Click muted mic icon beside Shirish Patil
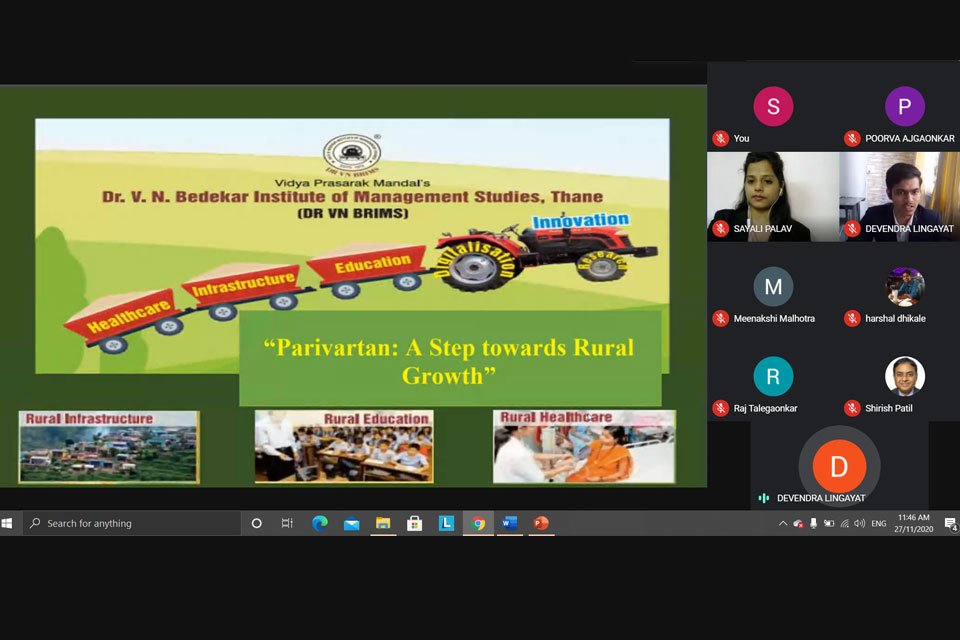 tap(852, 408)
